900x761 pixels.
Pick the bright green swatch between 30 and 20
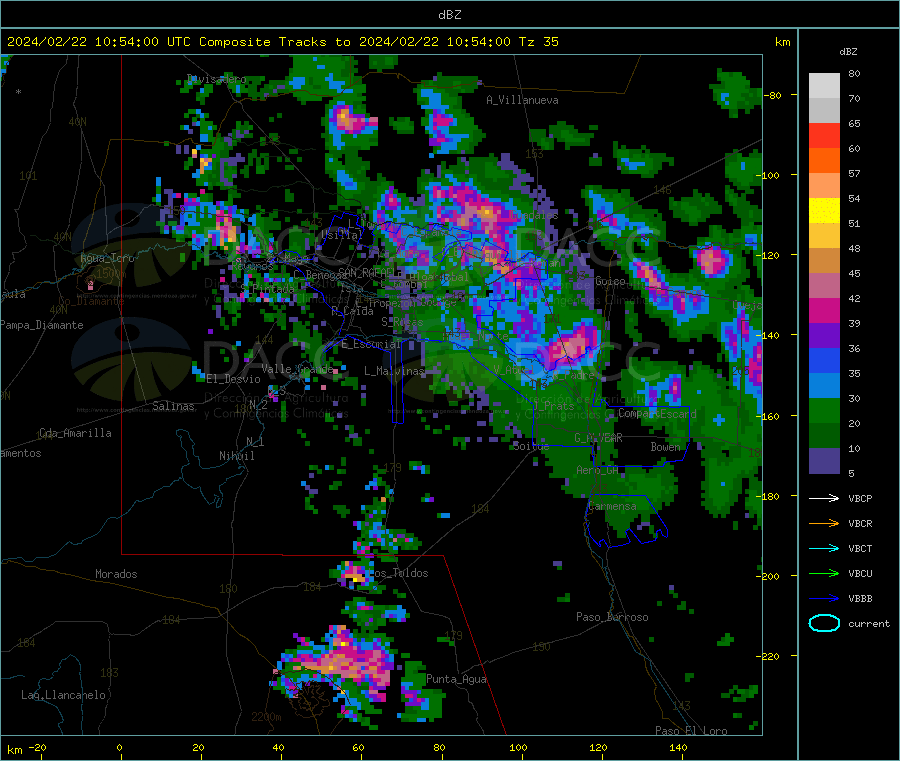point(824,410)
